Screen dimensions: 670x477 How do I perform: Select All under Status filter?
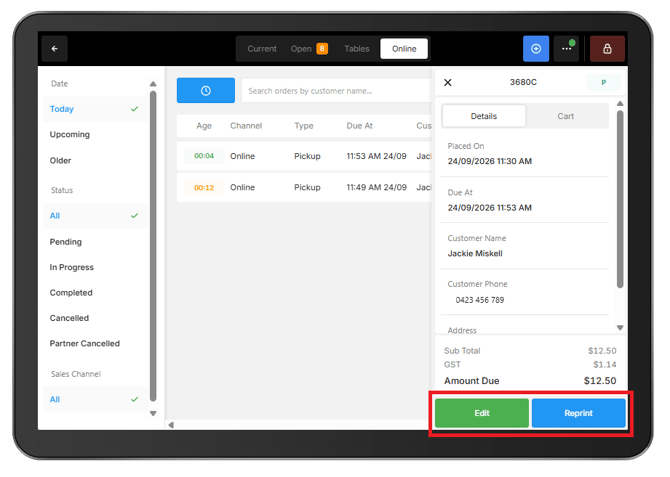point(95,216)
